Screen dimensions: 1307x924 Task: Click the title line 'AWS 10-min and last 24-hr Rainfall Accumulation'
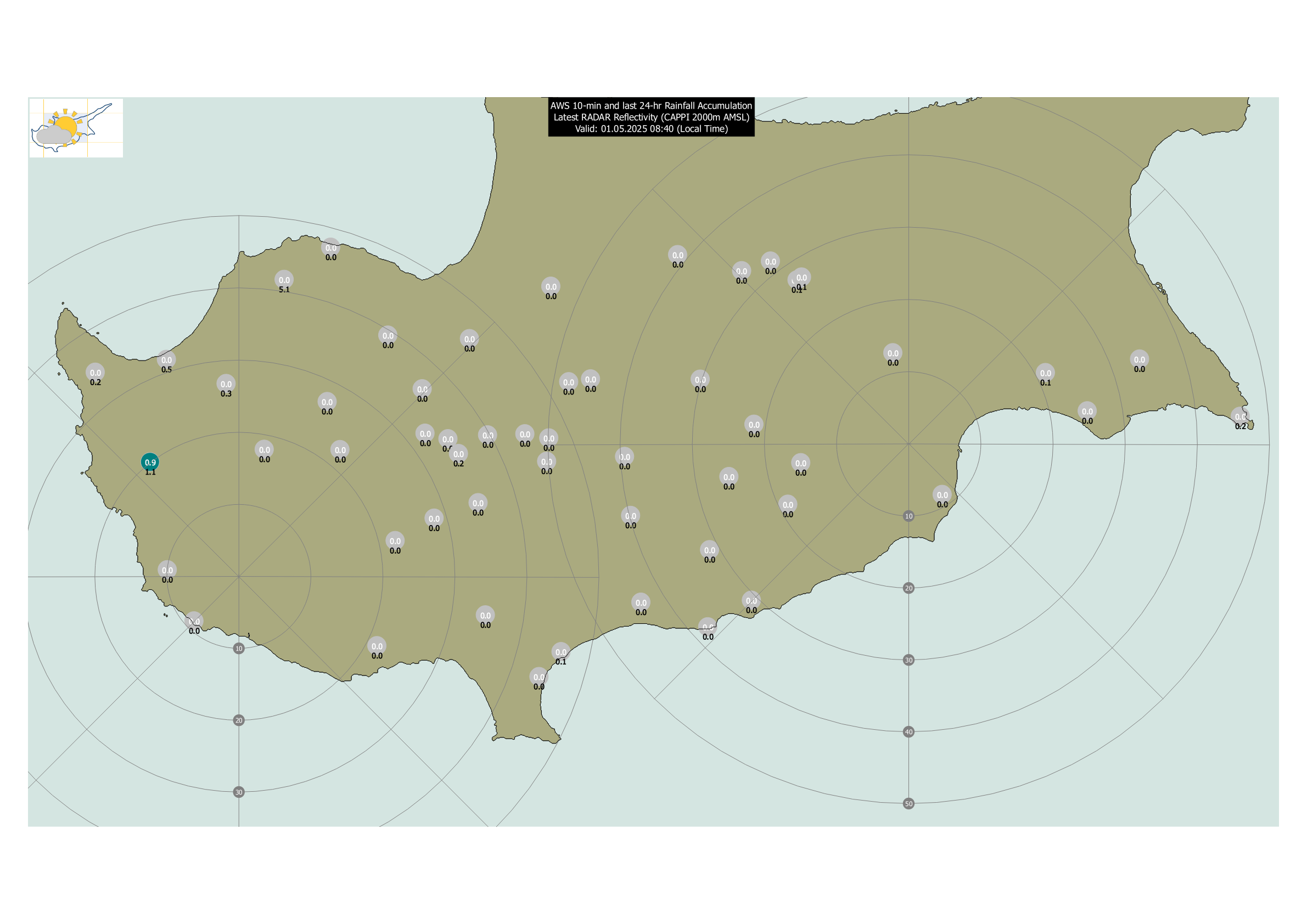(651, 105)
